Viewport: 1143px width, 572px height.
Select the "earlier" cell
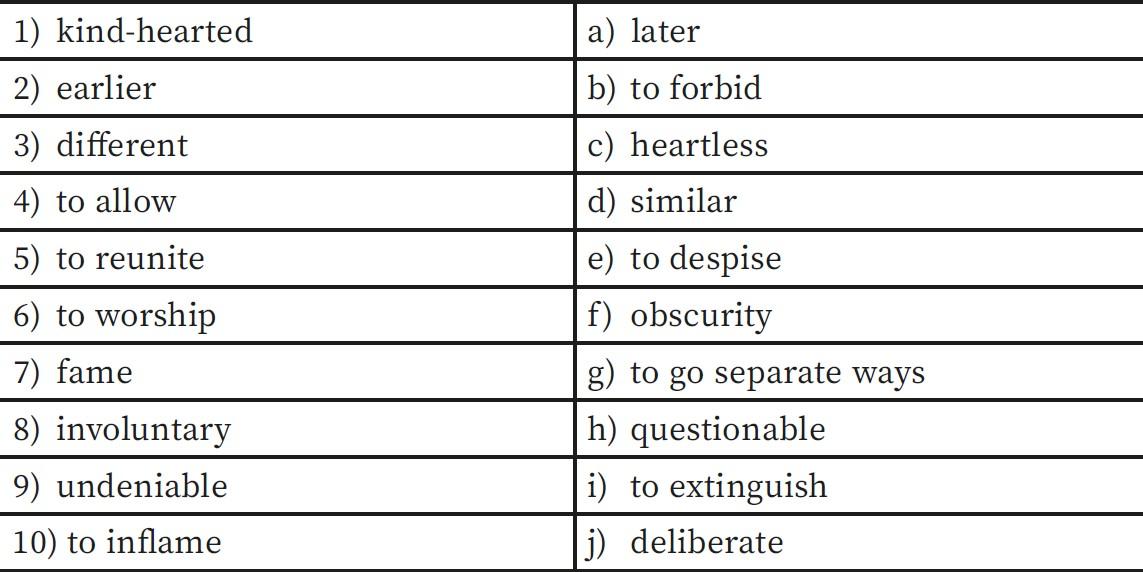pyautogui.click(x=106, y=88)
